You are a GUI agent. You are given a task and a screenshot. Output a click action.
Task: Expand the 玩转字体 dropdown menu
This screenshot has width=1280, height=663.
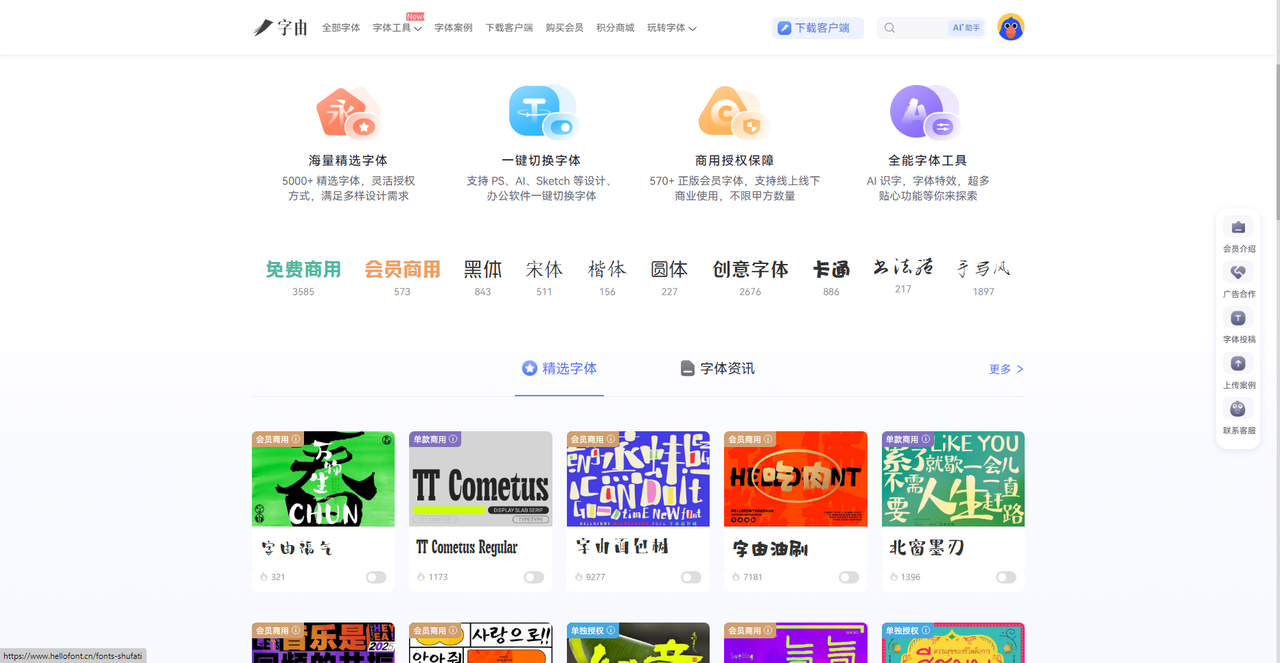coord(671,28)
